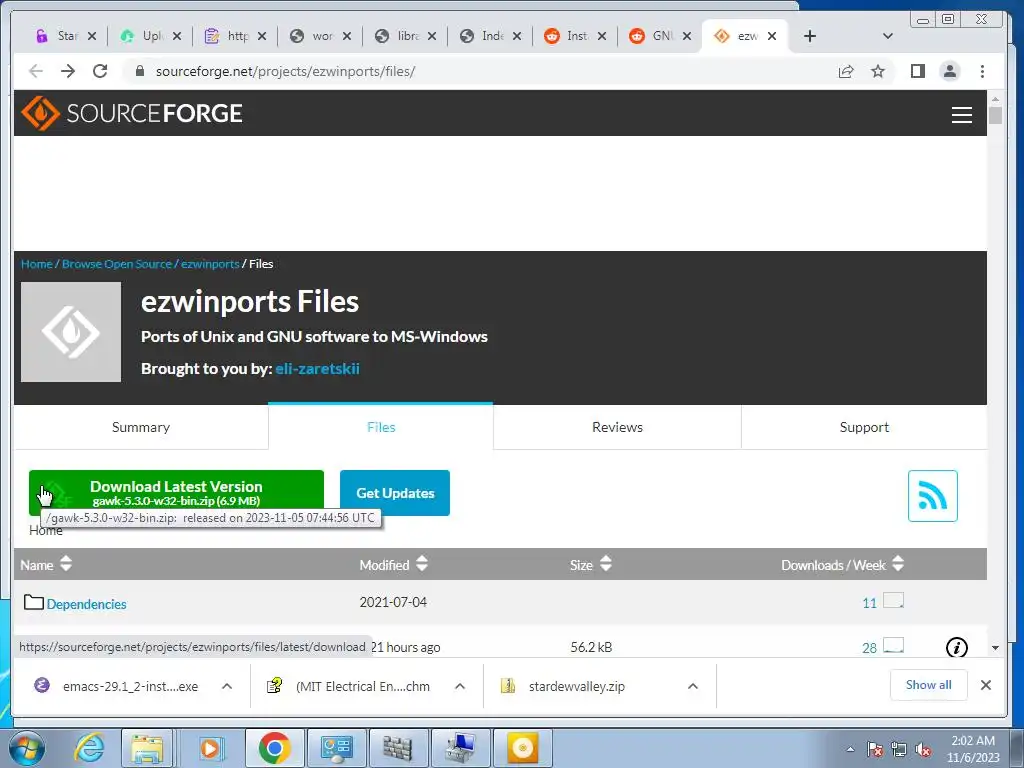Screen dimensions: 1024x768
Task: Expand emacs-29.1_2 download options
Action: pyautogui.click(x=227, y=686)
